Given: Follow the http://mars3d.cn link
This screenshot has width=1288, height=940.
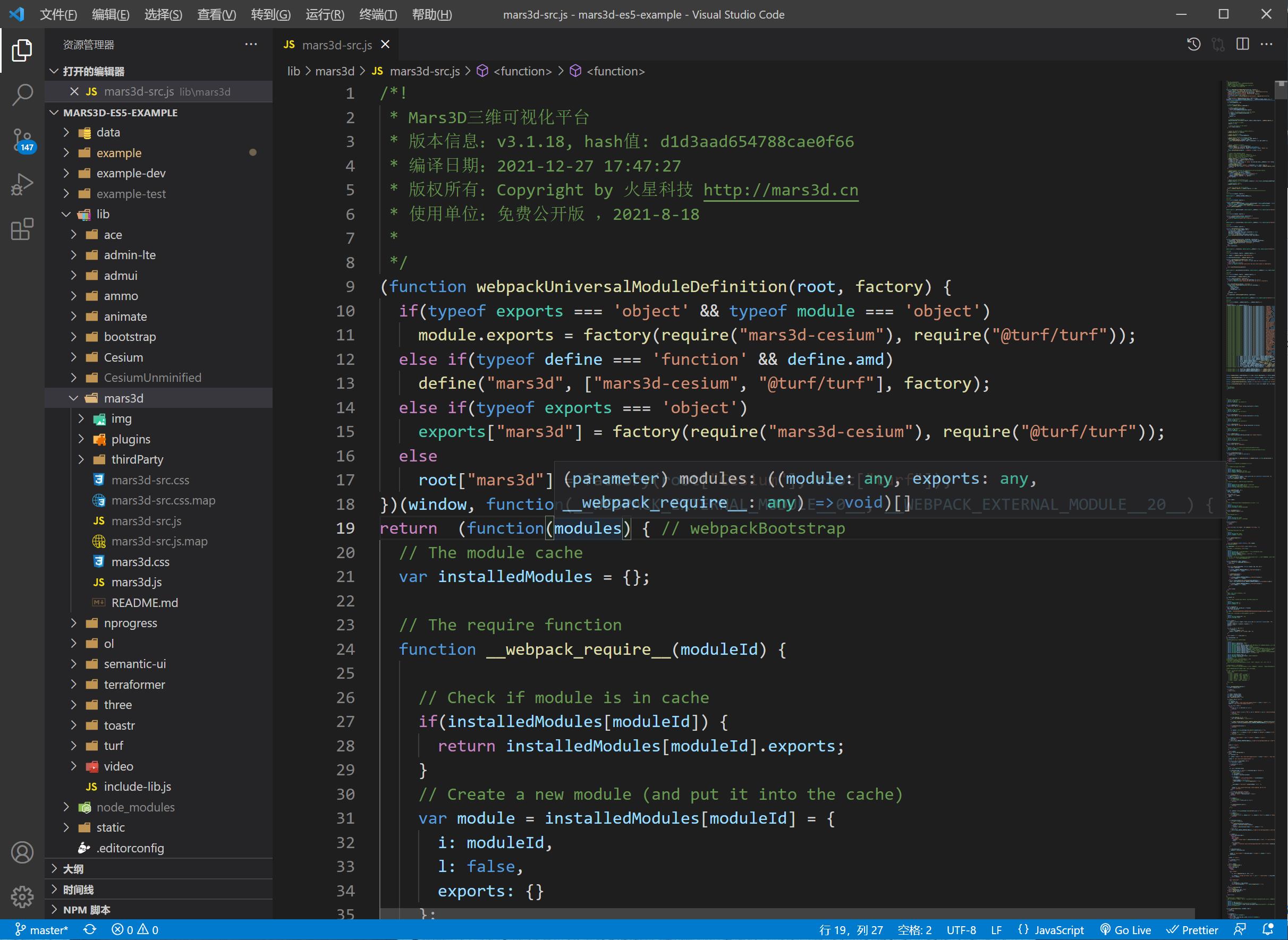Looking at the screenshot, I should tap(781, 190).
